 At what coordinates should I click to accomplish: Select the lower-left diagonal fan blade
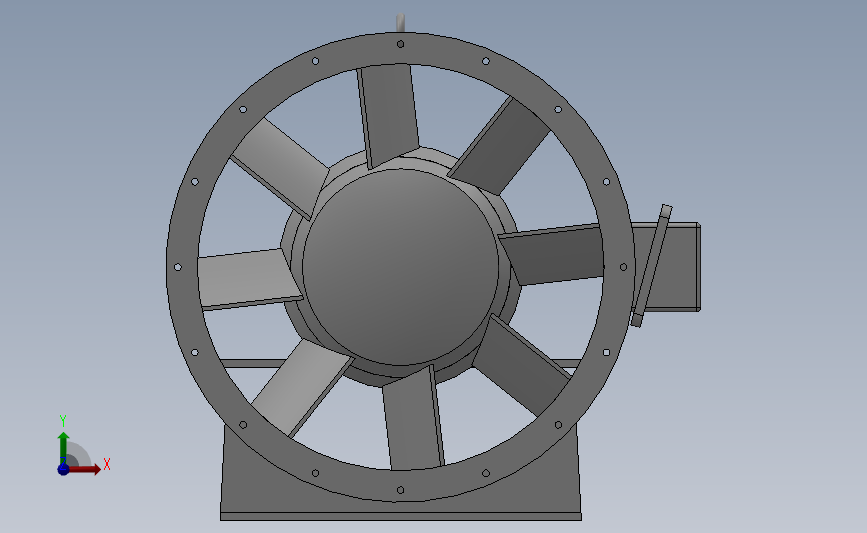pyautogui.click(x=302, y=388)
